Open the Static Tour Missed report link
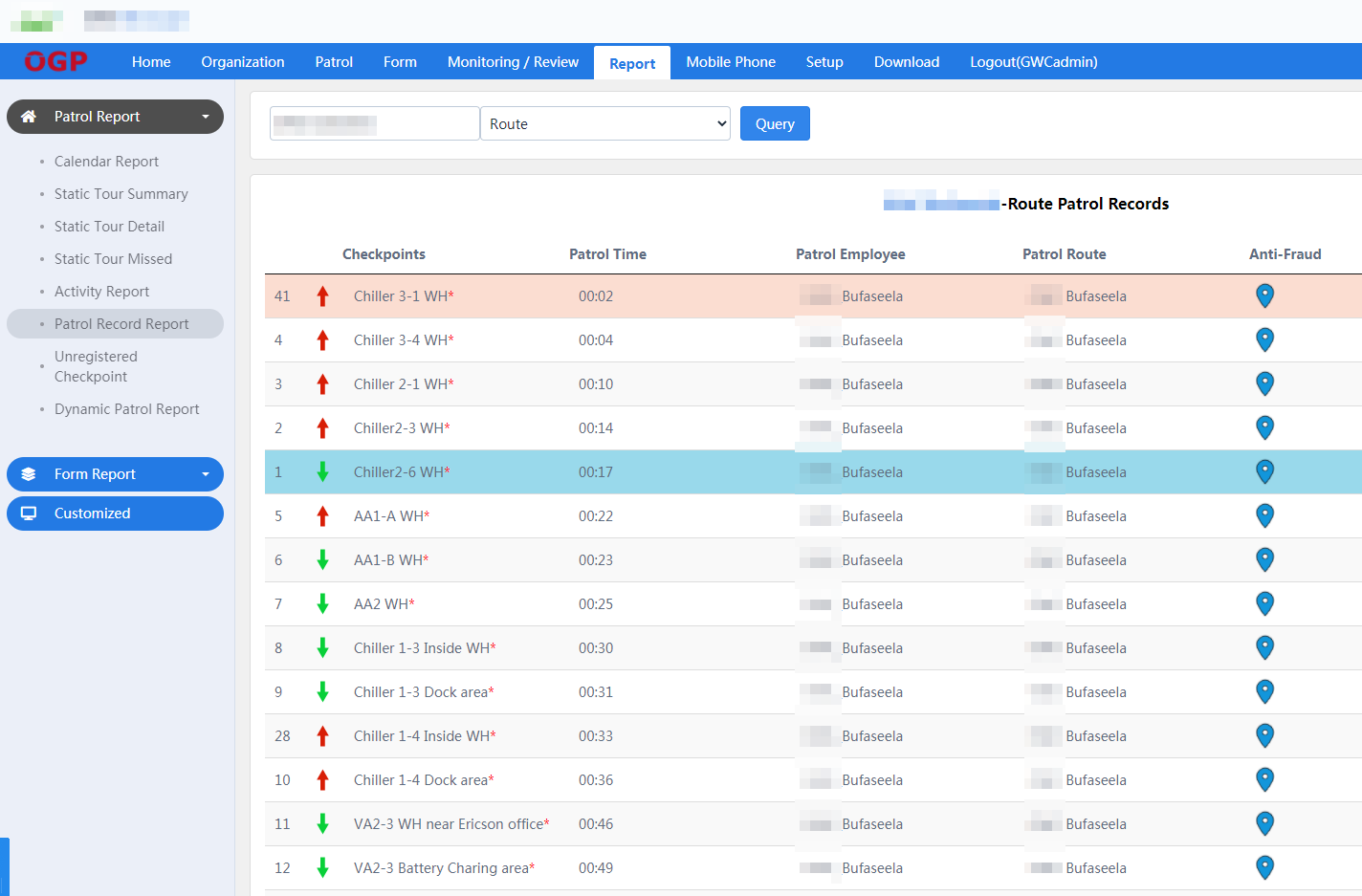 coord(113,259)
